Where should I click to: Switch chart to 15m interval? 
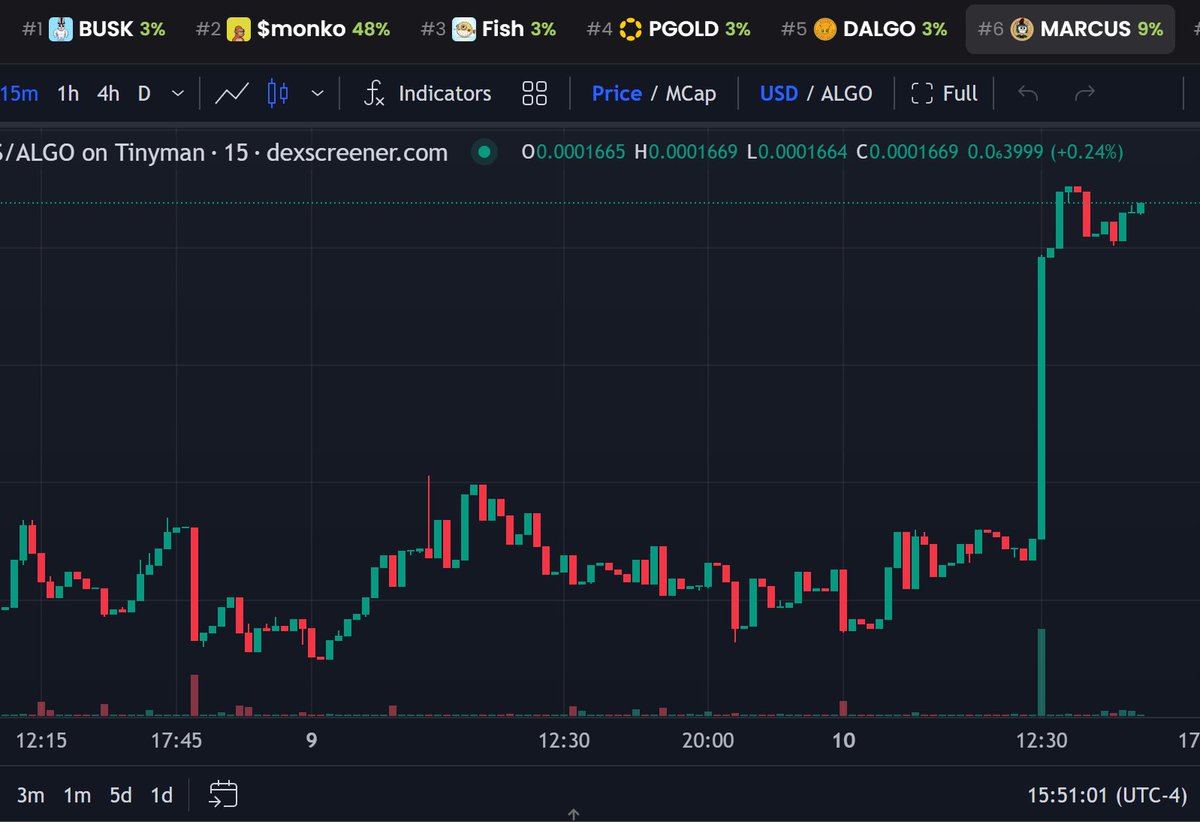(x=20, y=94)
